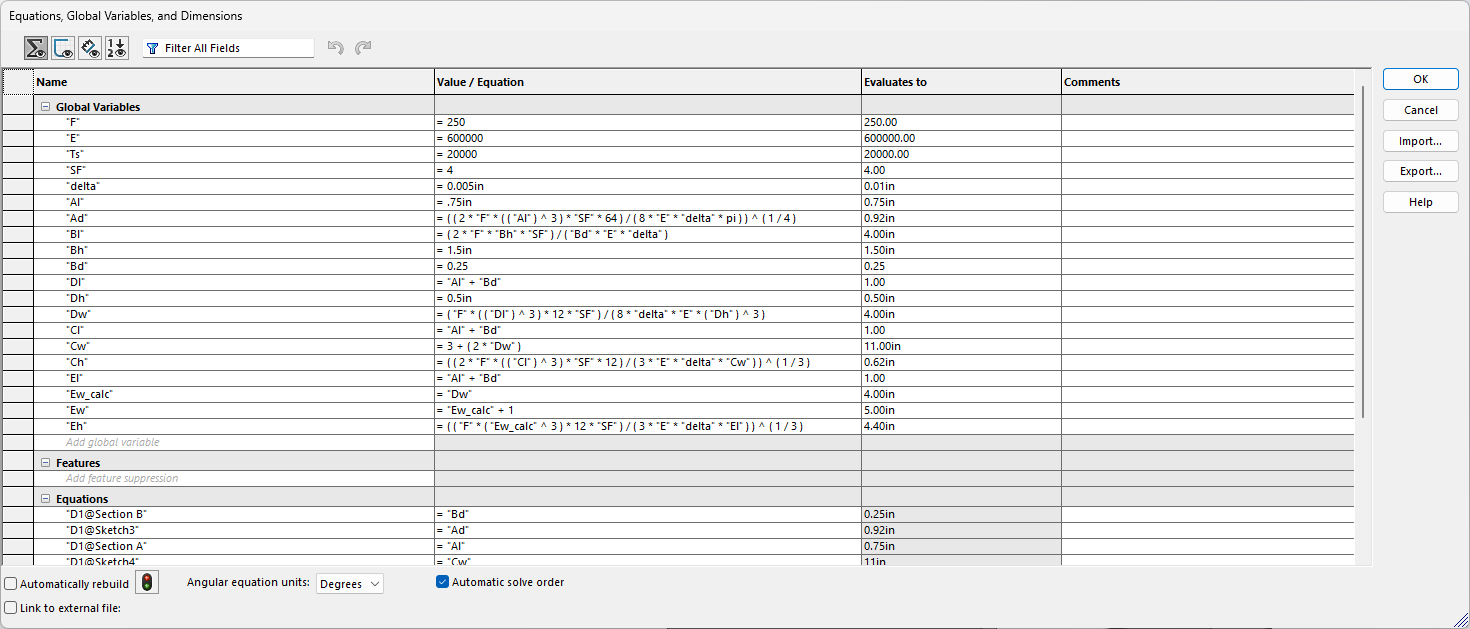The width and height of the screenshot is (1470, 629).
Task: Select the "= 0.5in" equation cell
Action: [x=647, y=298]
